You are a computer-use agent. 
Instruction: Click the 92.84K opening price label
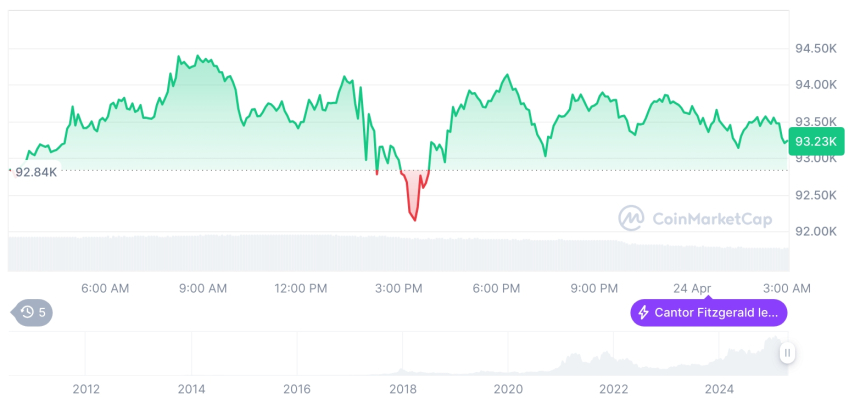click(x=36, y=172)
